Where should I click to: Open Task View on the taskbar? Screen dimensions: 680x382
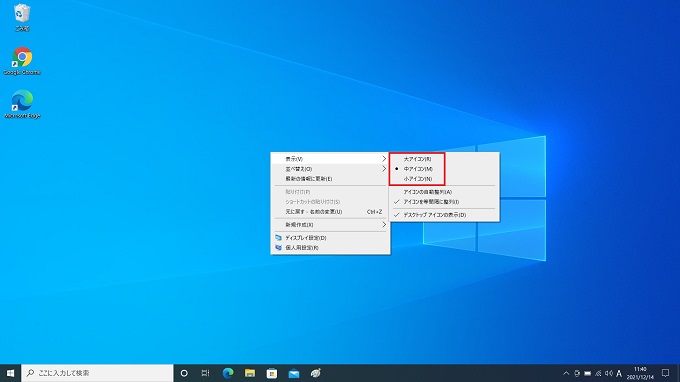point(206,373)
